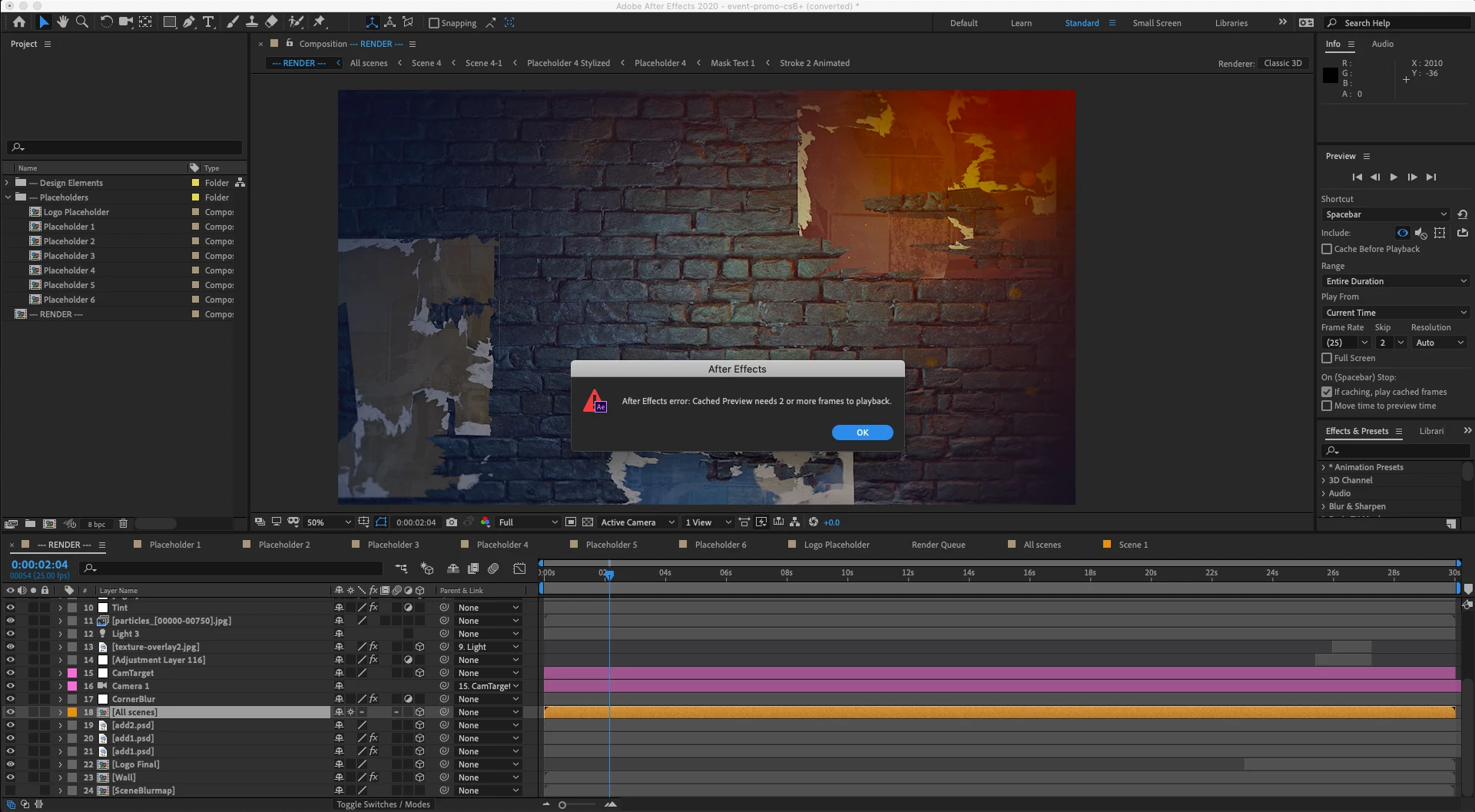
Task: Open the Render Queue tab
Action: [x=938, y=545]
